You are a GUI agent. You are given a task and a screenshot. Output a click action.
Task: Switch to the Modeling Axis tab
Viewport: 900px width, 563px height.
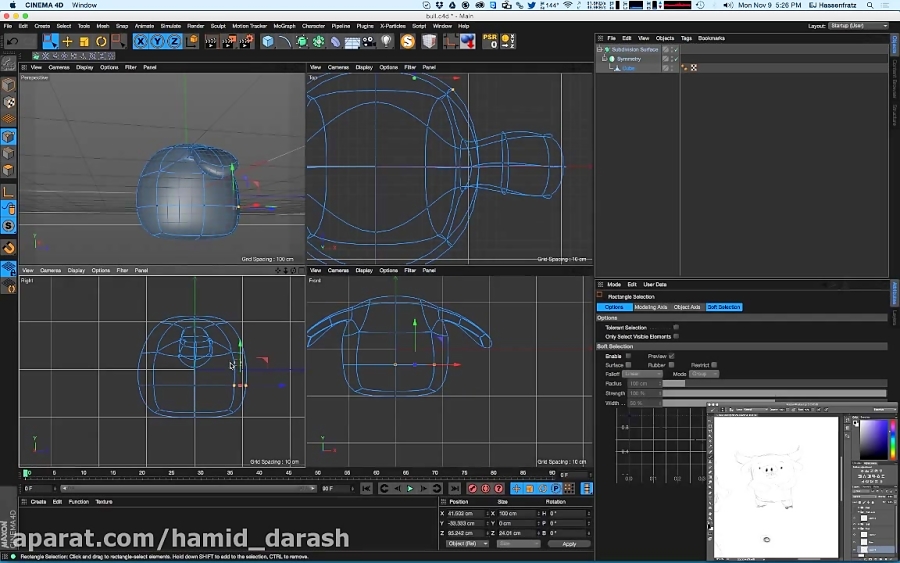[x=651, y=307]
